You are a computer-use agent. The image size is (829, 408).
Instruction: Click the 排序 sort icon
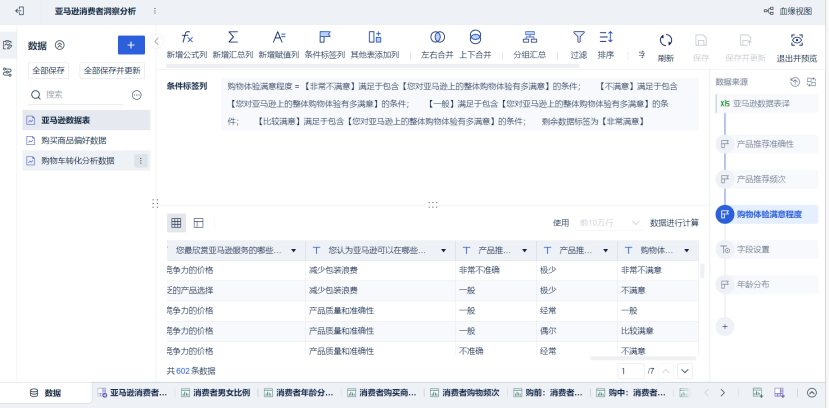[606, 37]
